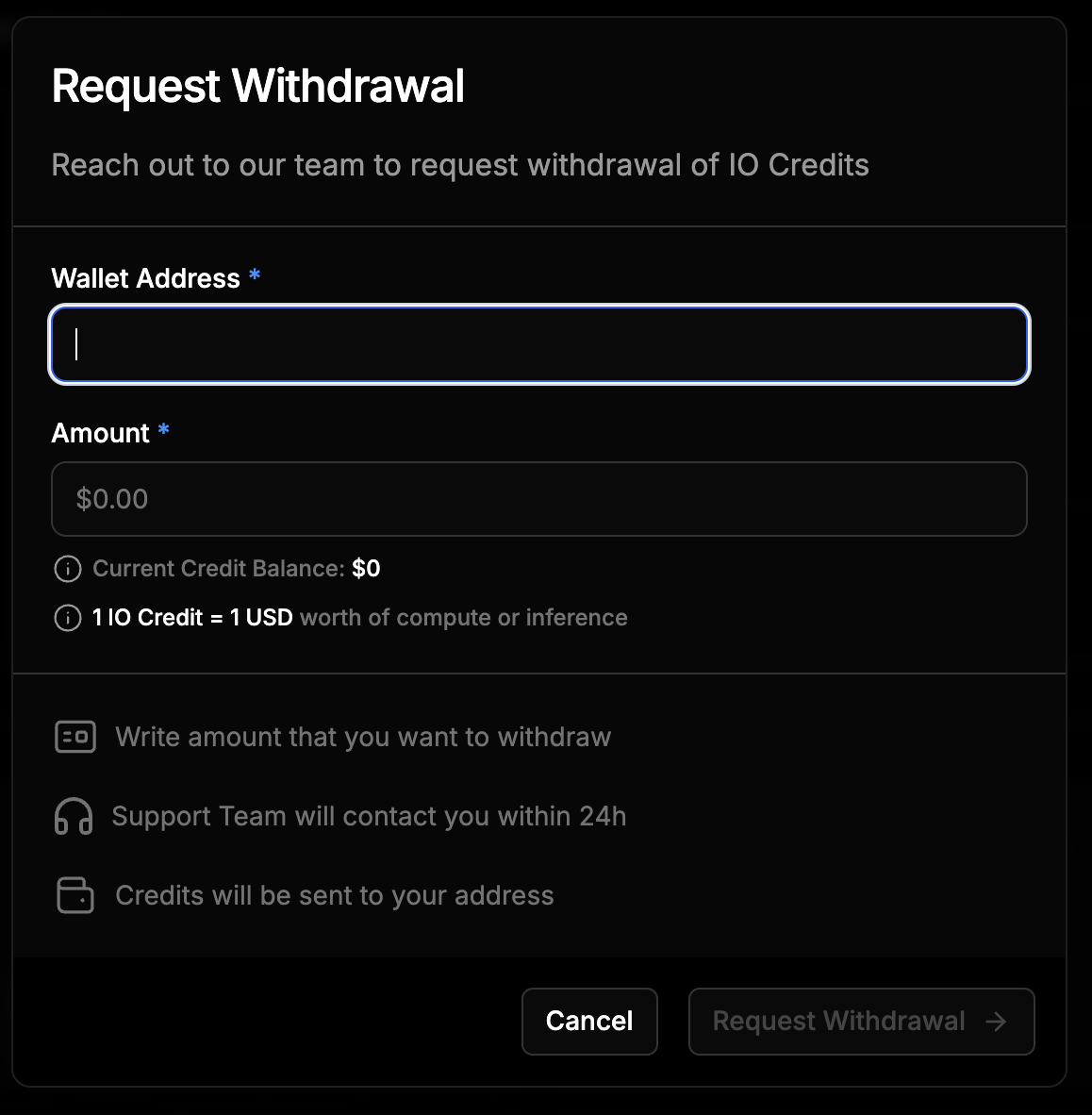The image size is (1092, 1115).
Task: Select the required asterisk beside Wallet Address
Action: (255, 276)
